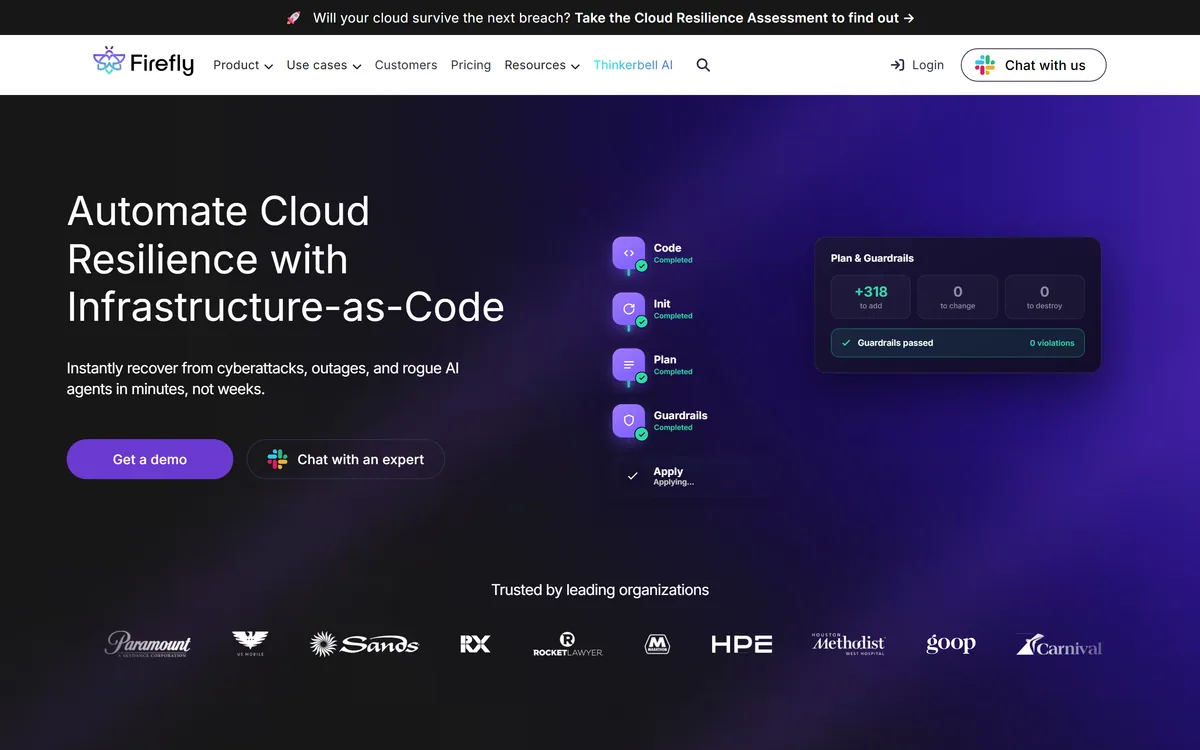Click the rocket icon in announcement bar

293,18
